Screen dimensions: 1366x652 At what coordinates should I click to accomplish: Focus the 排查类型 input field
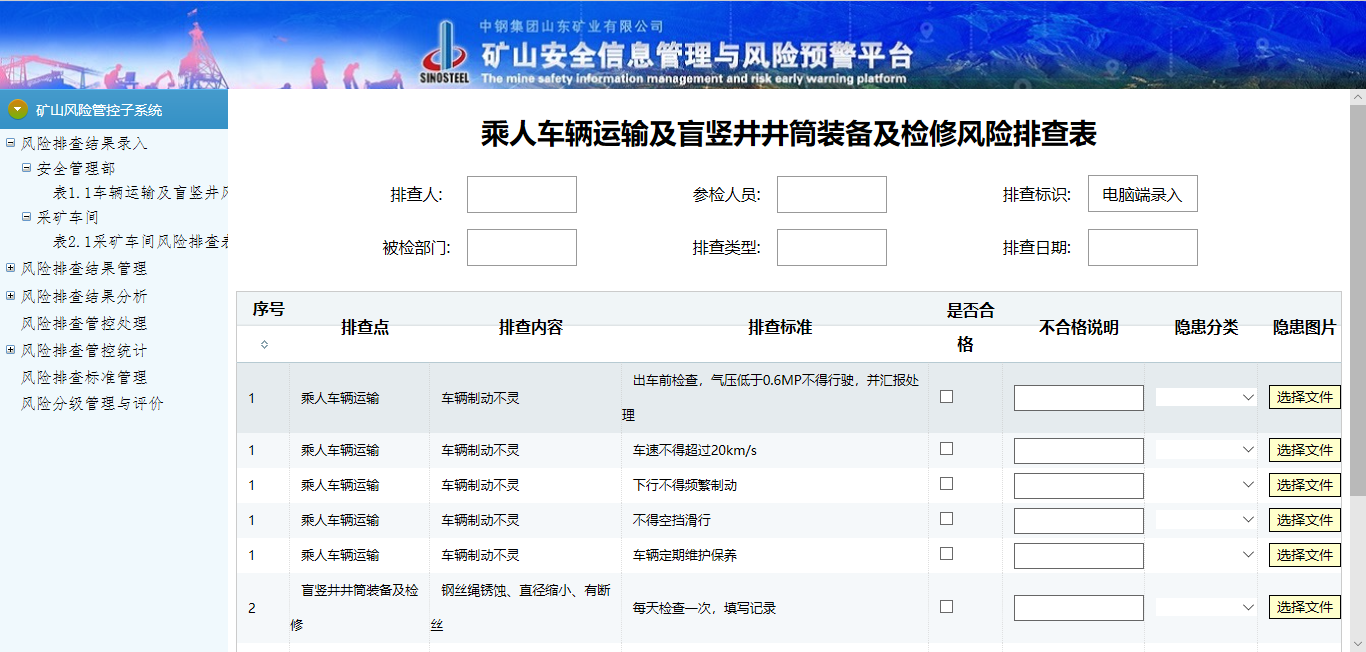[832, 248]
